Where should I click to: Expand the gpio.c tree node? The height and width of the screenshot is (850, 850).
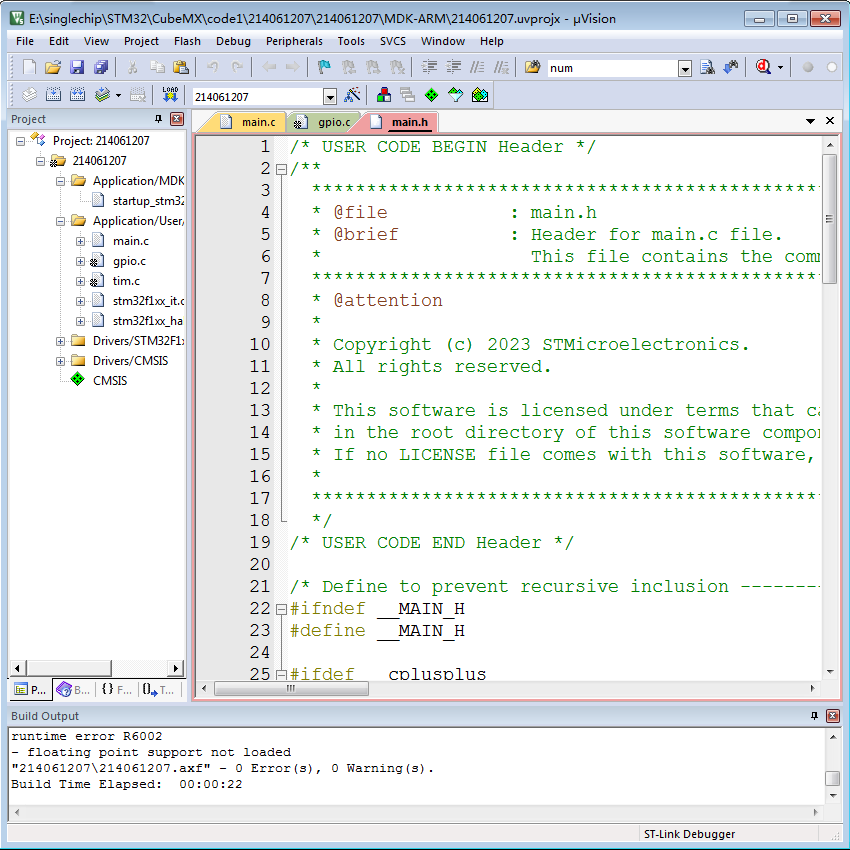tap(80, 261)
